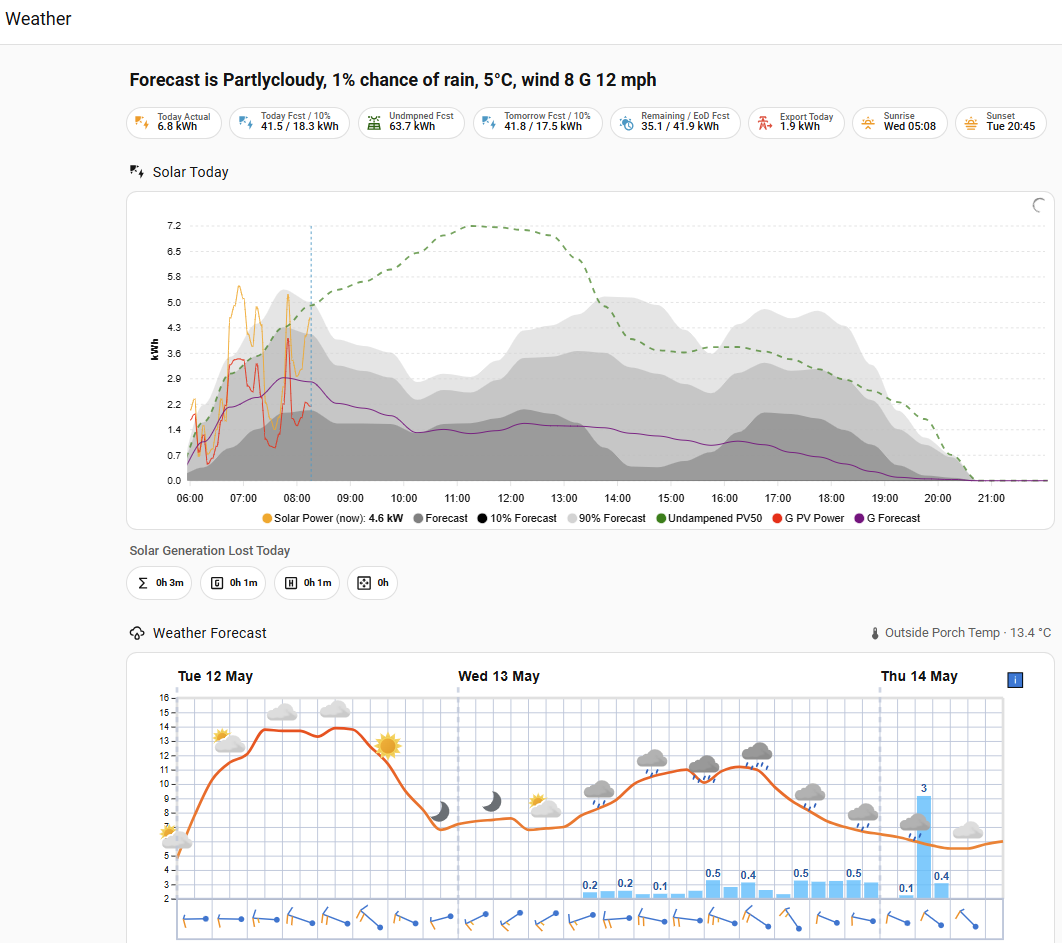Click the Thu 14 May day label

(919, 676)
